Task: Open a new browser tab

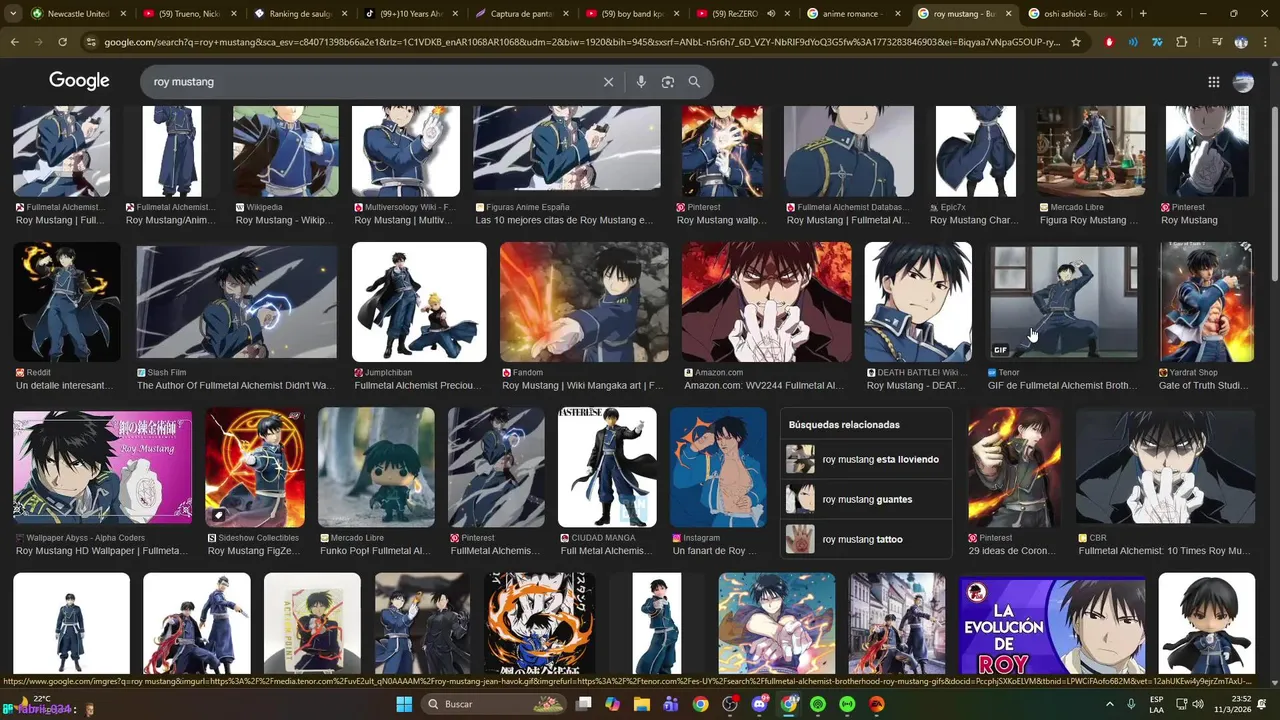Action: pyautogui.click(x=1143, y=14)
